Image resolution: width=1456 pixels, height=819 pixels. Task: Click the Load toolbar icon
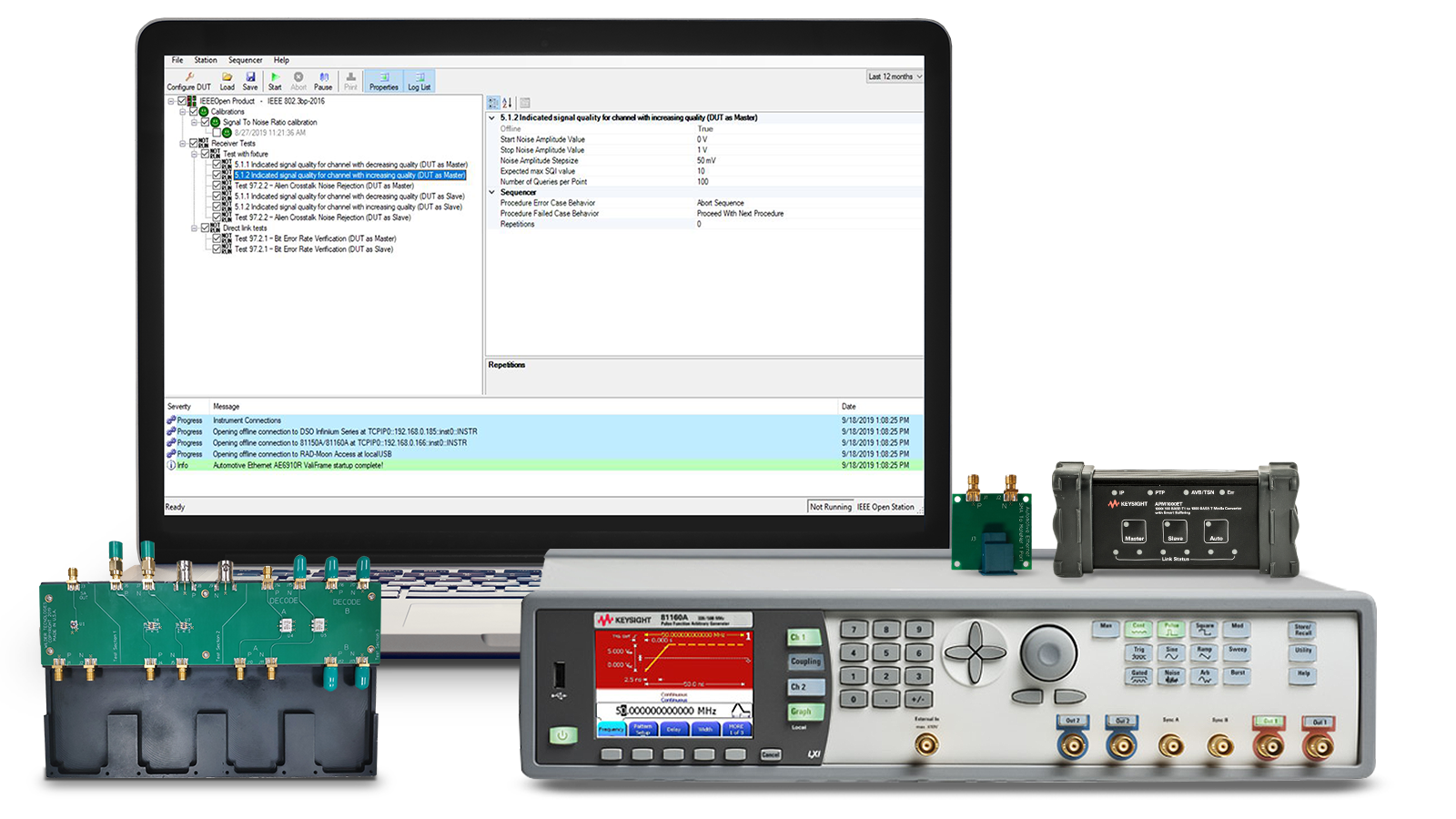click(x=227, y=77)
